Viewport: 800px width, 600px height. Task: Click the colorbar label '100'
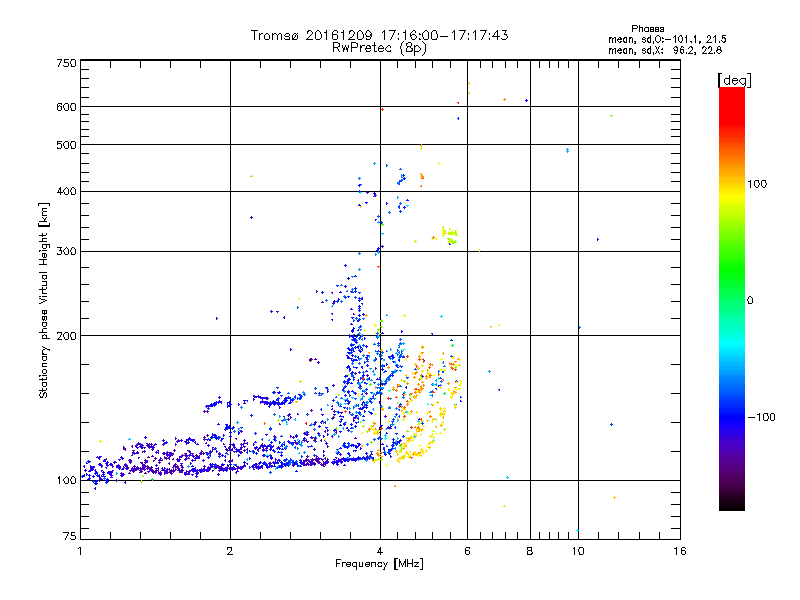pos(757,184)
